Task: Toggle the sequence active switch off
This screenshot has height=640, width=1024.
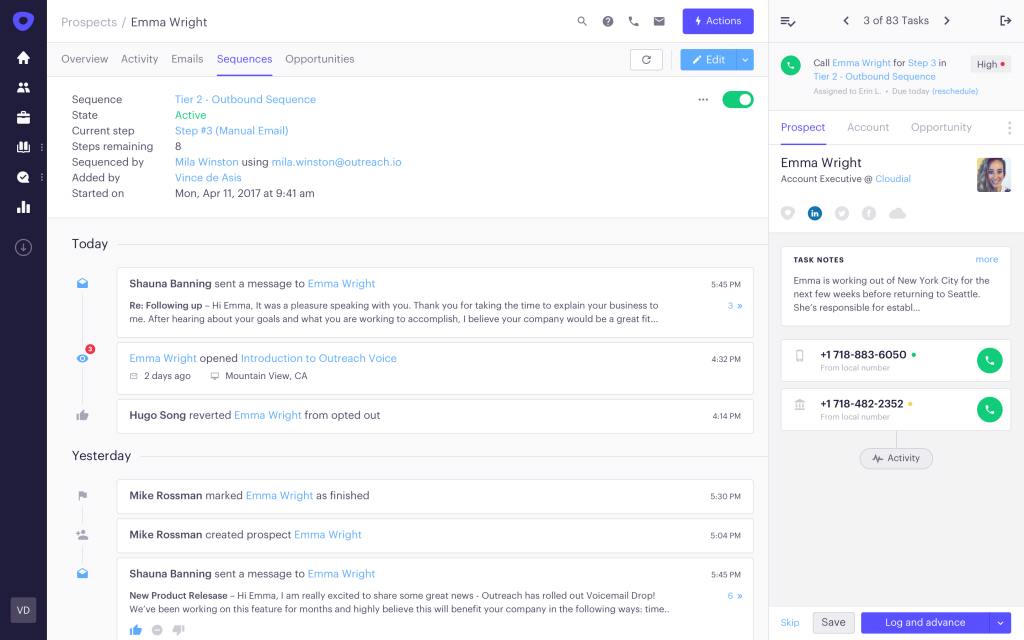Action: 738,99
